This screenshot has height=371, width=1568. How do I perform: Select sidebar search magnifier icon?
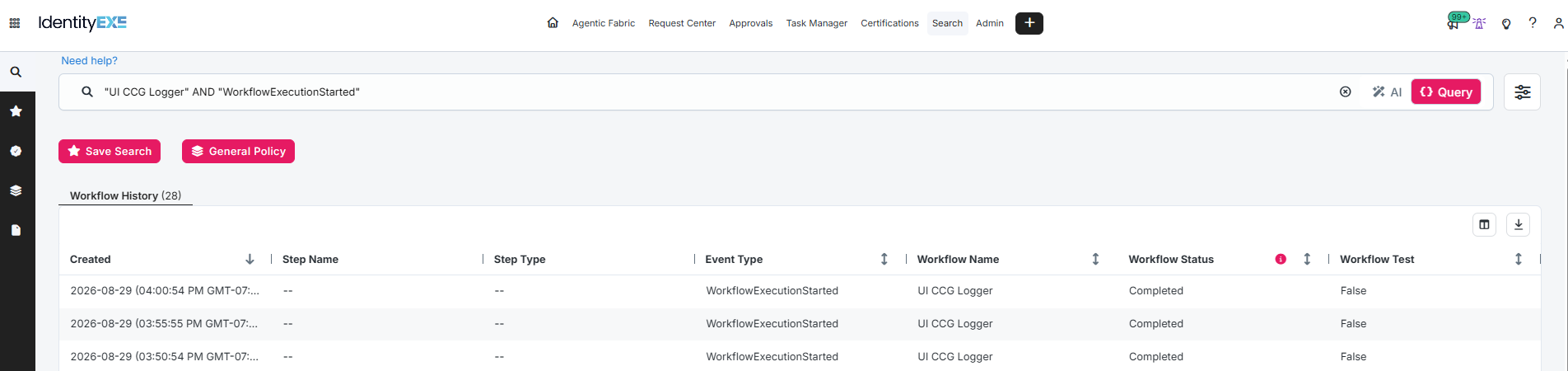point(16,72)
